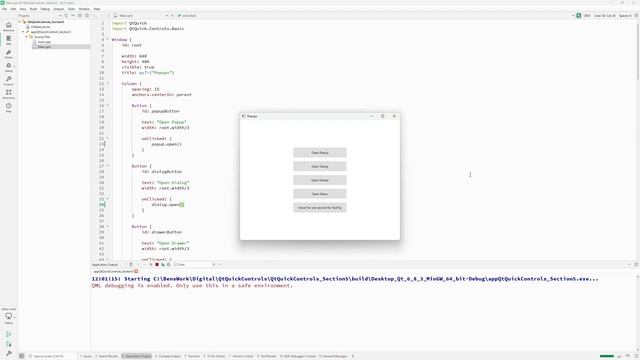Open the Test Results pane tab
This screenshot has height=360, width=640.
(x=267, y=356)
